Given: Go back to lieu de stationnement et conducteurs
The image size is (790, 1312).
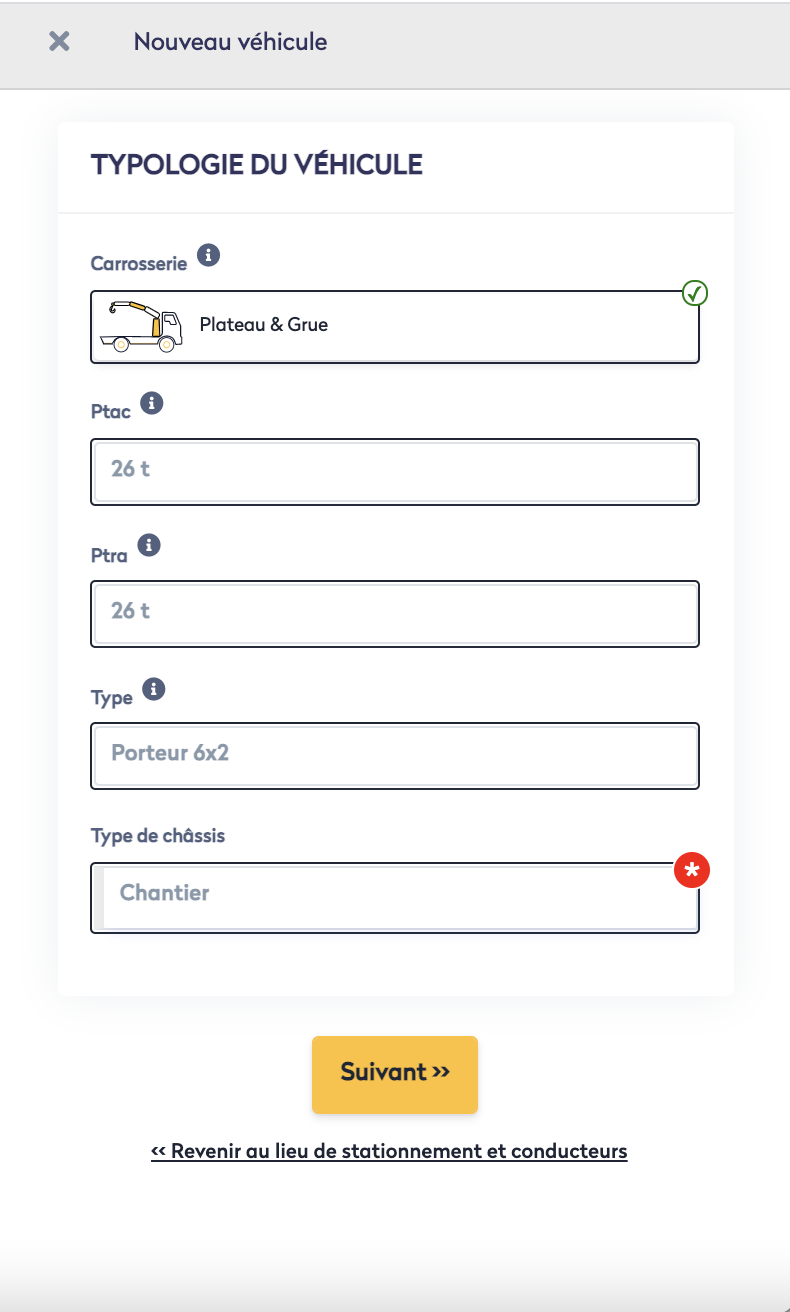Looking at the screenshot, I should [x=389, y=1151].
